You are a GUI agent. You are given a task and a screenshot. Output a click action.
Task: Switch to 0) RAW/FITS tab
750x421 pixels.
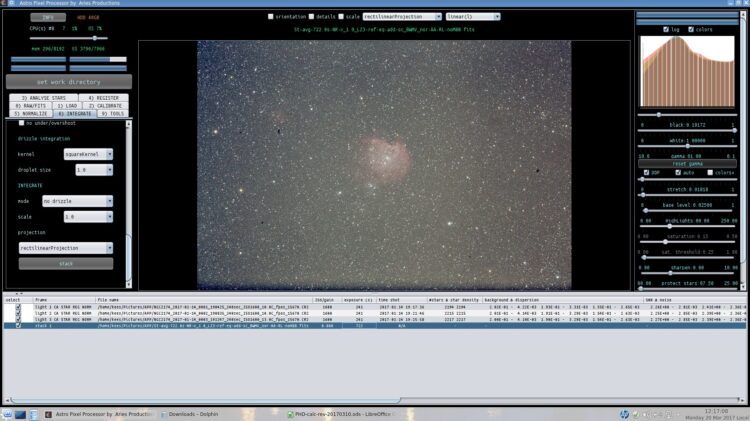30,106
